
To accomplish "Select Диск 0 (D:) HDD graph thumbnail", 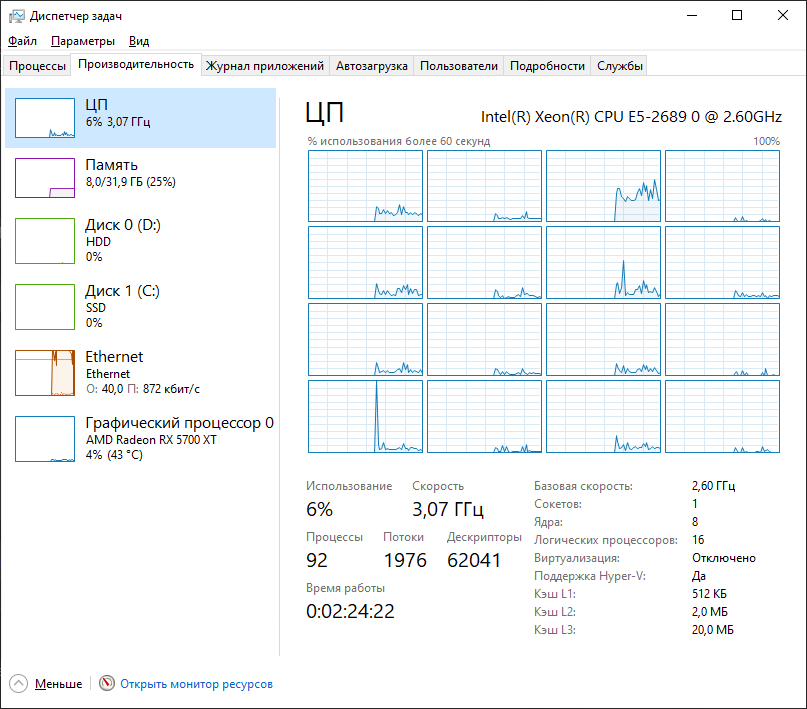I will point(45,241).
